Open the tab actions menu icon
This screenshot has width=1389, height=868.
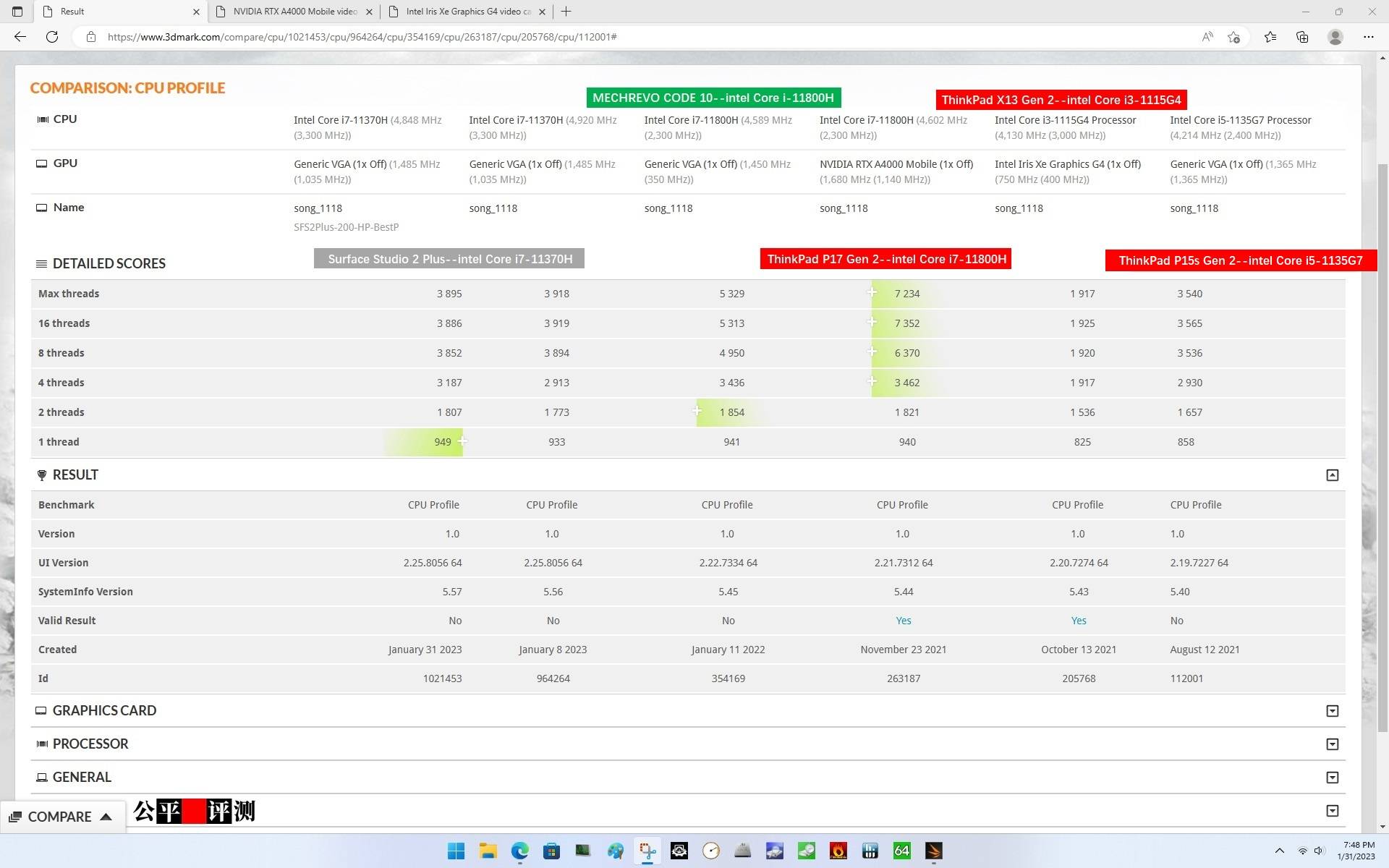coord(17,12)
